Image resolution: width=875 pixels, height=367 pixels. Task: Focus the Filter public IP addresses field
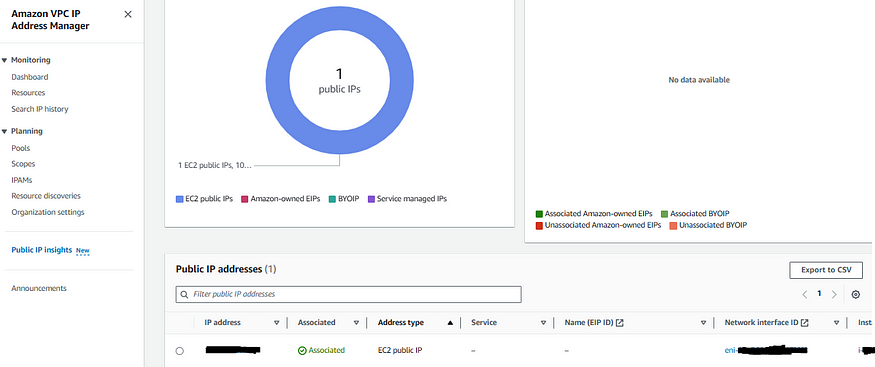(x=348, y=294)
